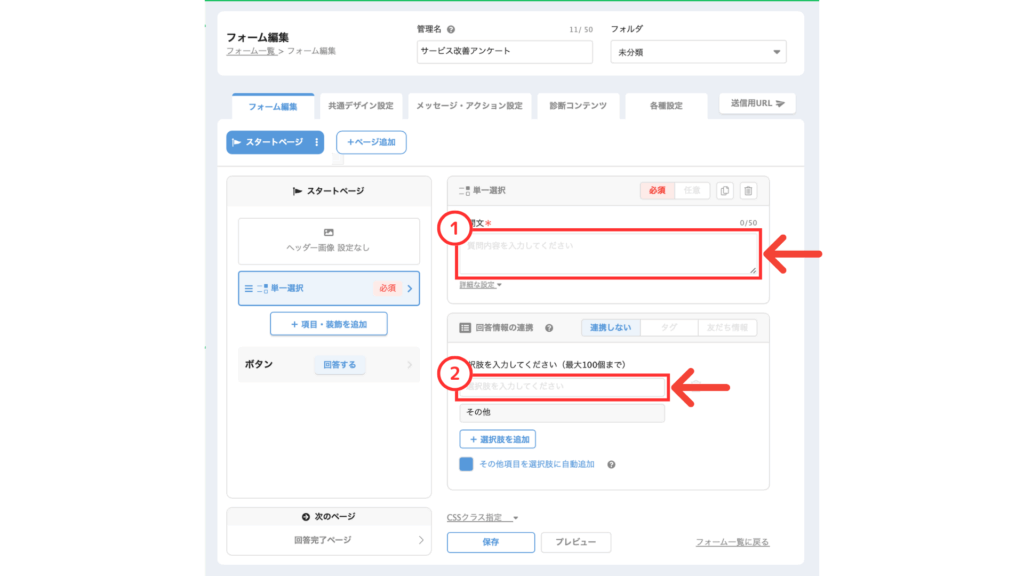Viewport: 1024px width, 576px height.
Task: Click help icon beside その他項目 auto-add option
Action: [610, 464]
